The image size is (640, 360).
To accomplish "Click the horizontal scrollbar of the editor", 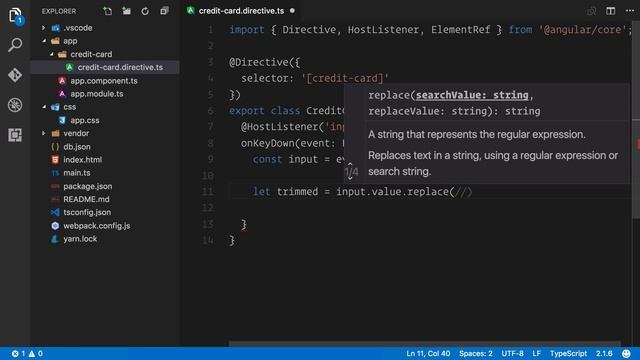I will (424, 344).
